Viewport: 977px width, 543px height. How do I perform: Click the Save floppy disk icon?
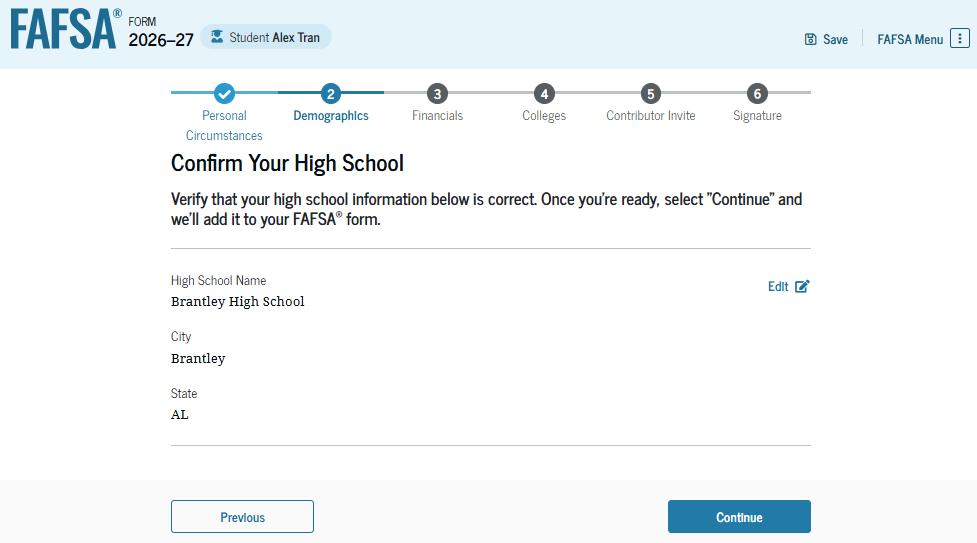click(810, 39)
